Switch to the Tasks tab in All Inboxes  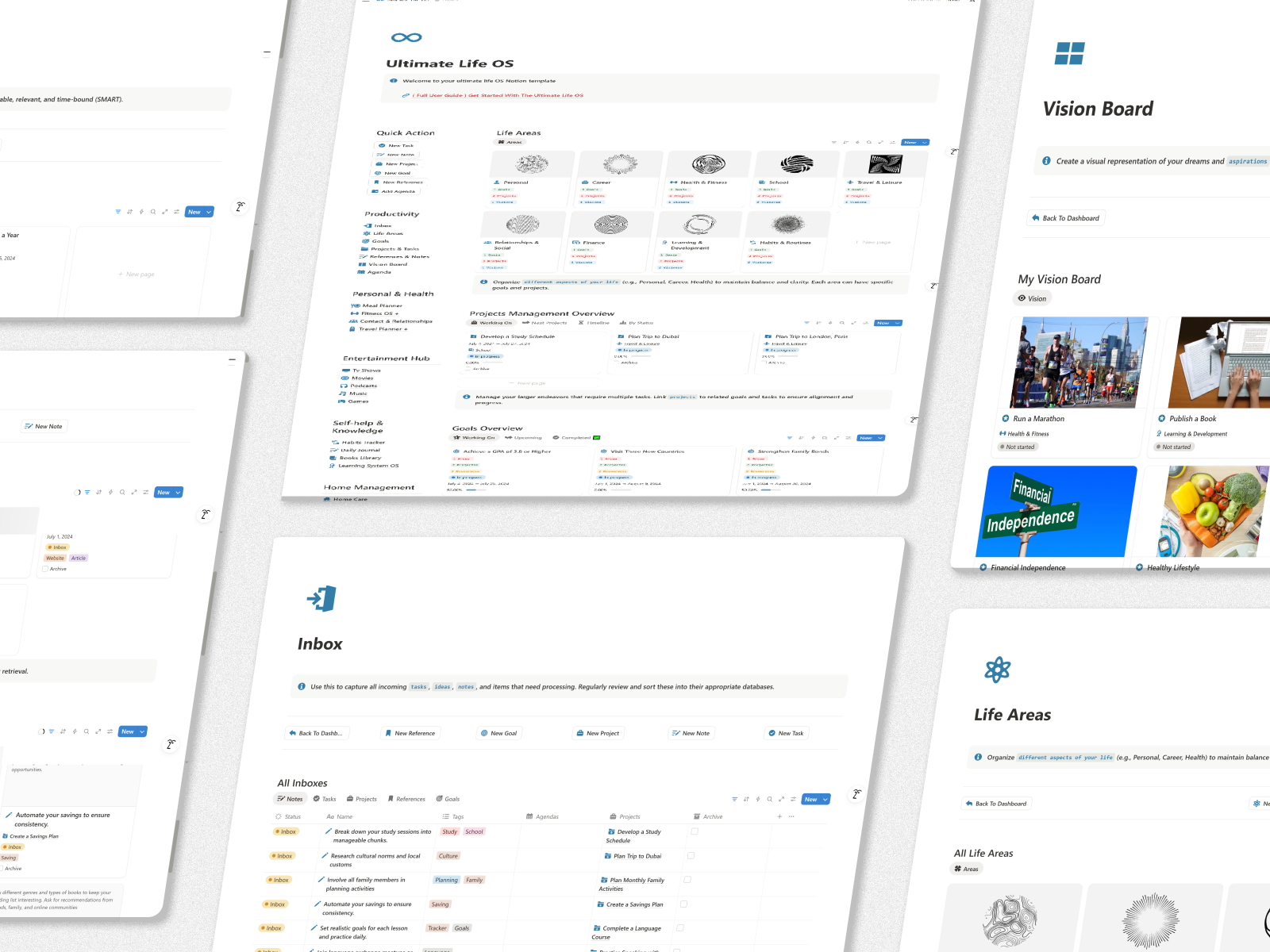325,799
